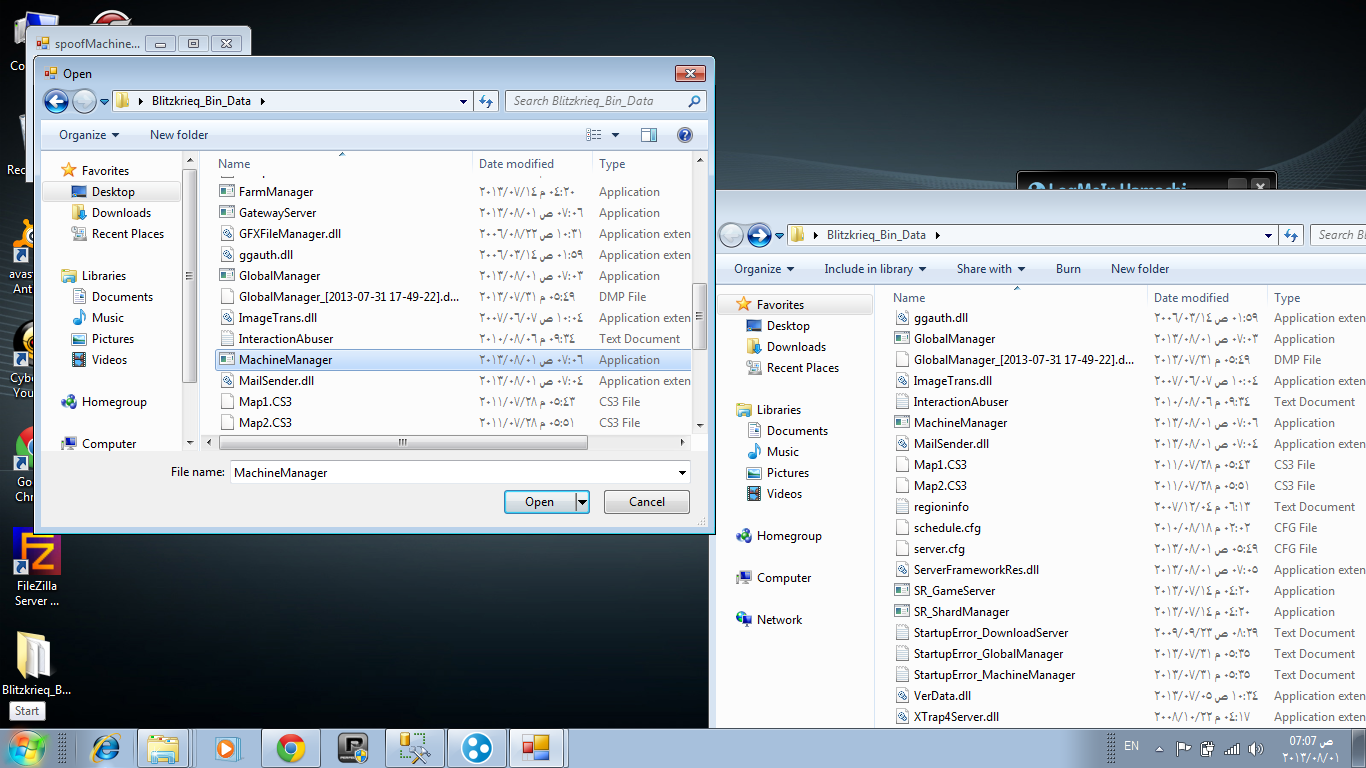Click the Desktop icon under Favorites in the Open dialog
This screenshot has height=768, width=1366.
(79, 192)
